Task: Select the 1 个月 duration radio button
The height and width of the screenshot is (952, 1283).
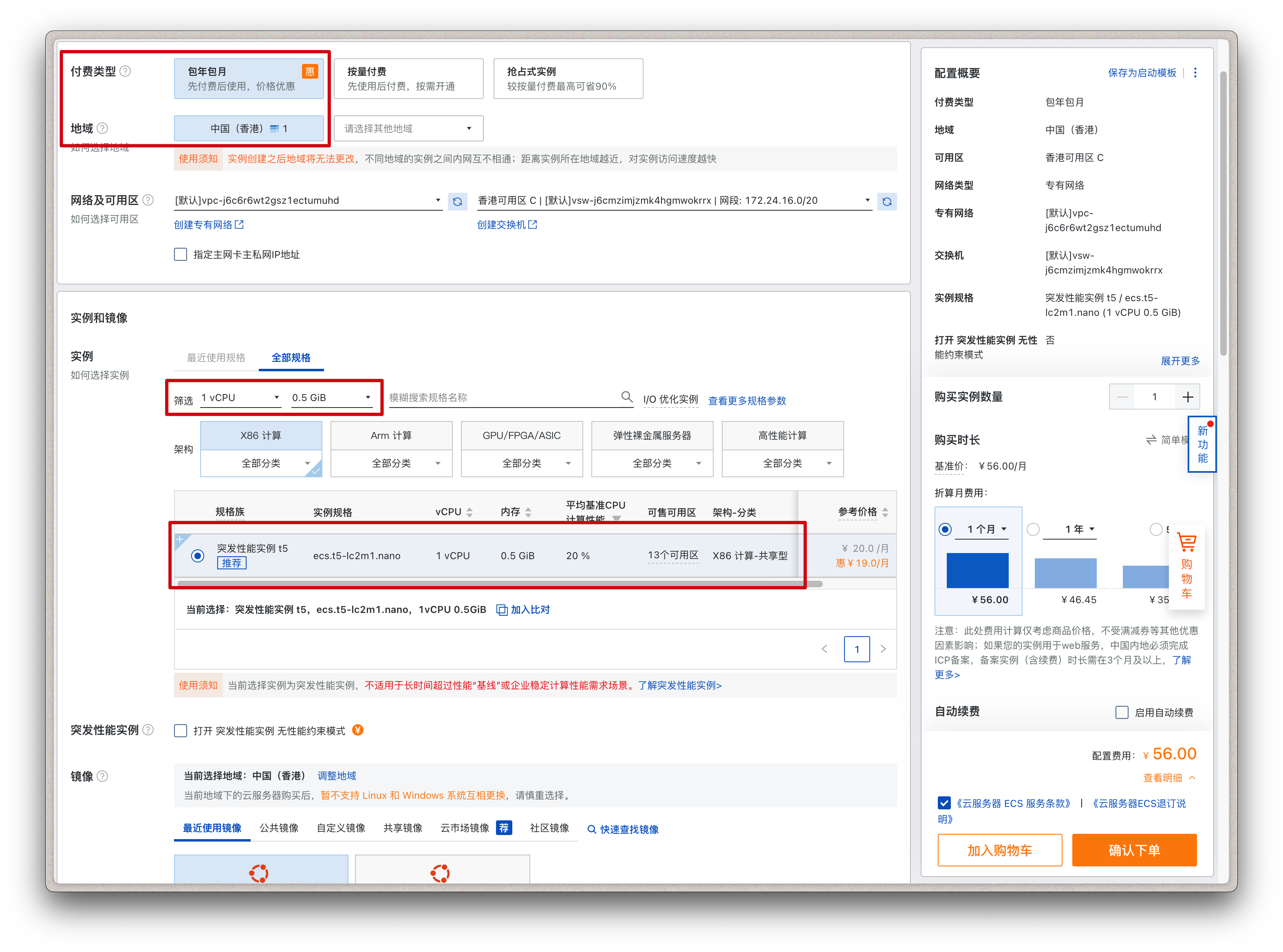Action: click(x=945, y=529)
